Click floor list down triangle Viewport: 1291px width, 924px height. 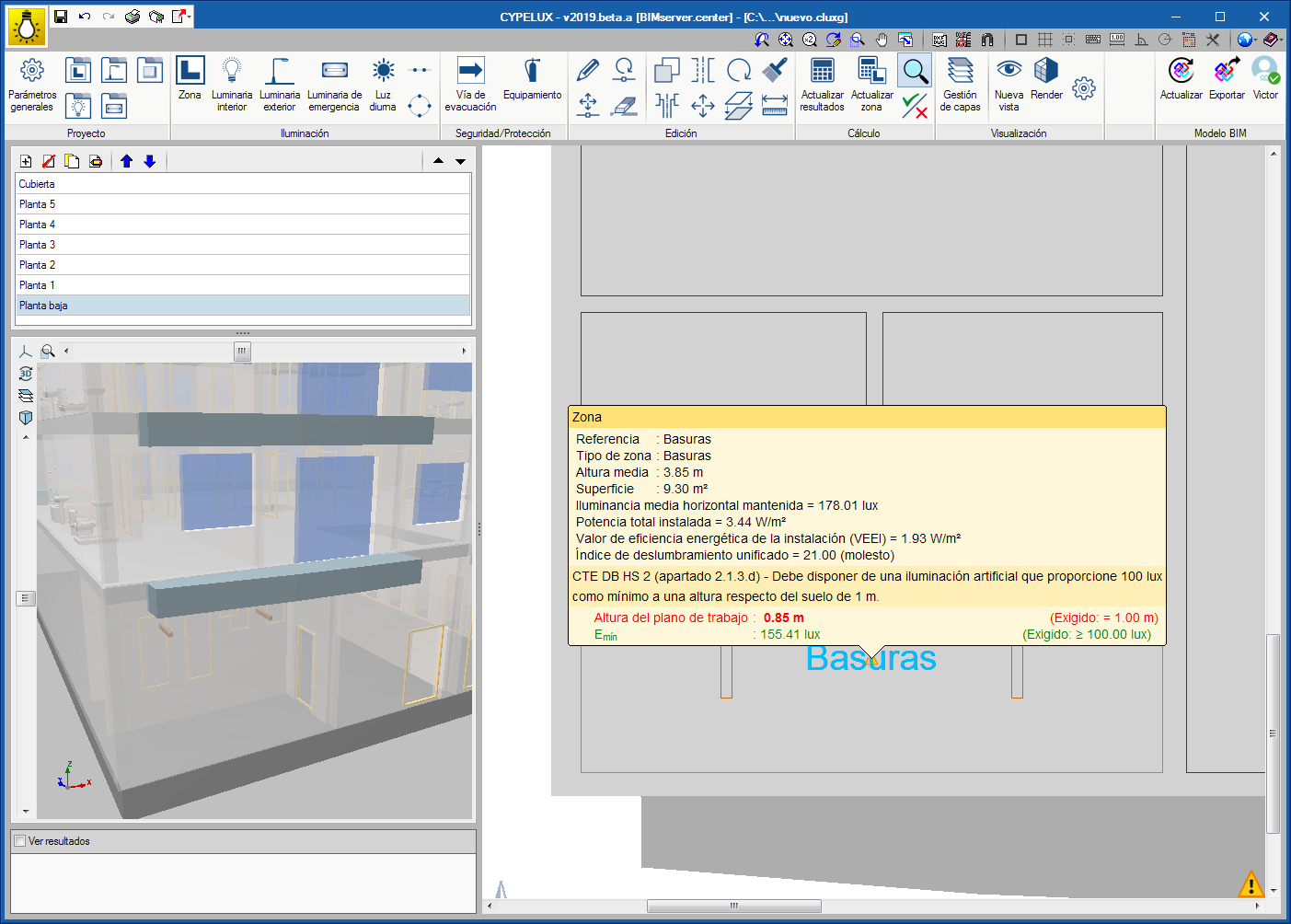point(460,161)
